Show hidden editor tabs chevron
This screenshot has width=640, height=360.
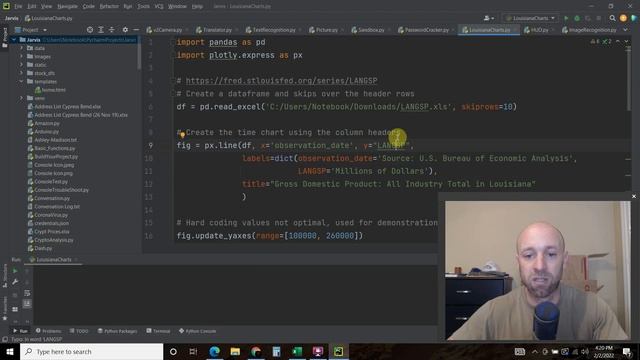(x=625, y=30)
